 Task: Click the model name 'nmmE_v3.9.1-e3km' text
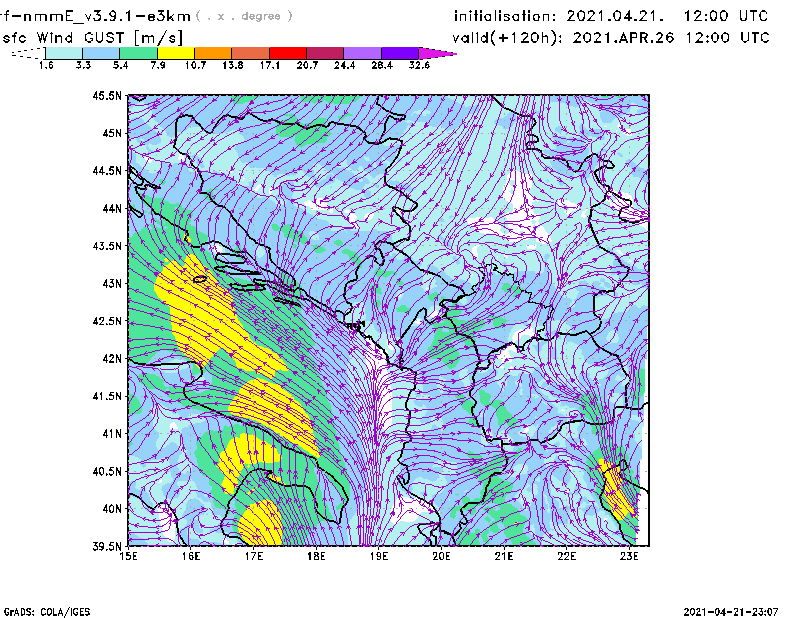(107, 16)
